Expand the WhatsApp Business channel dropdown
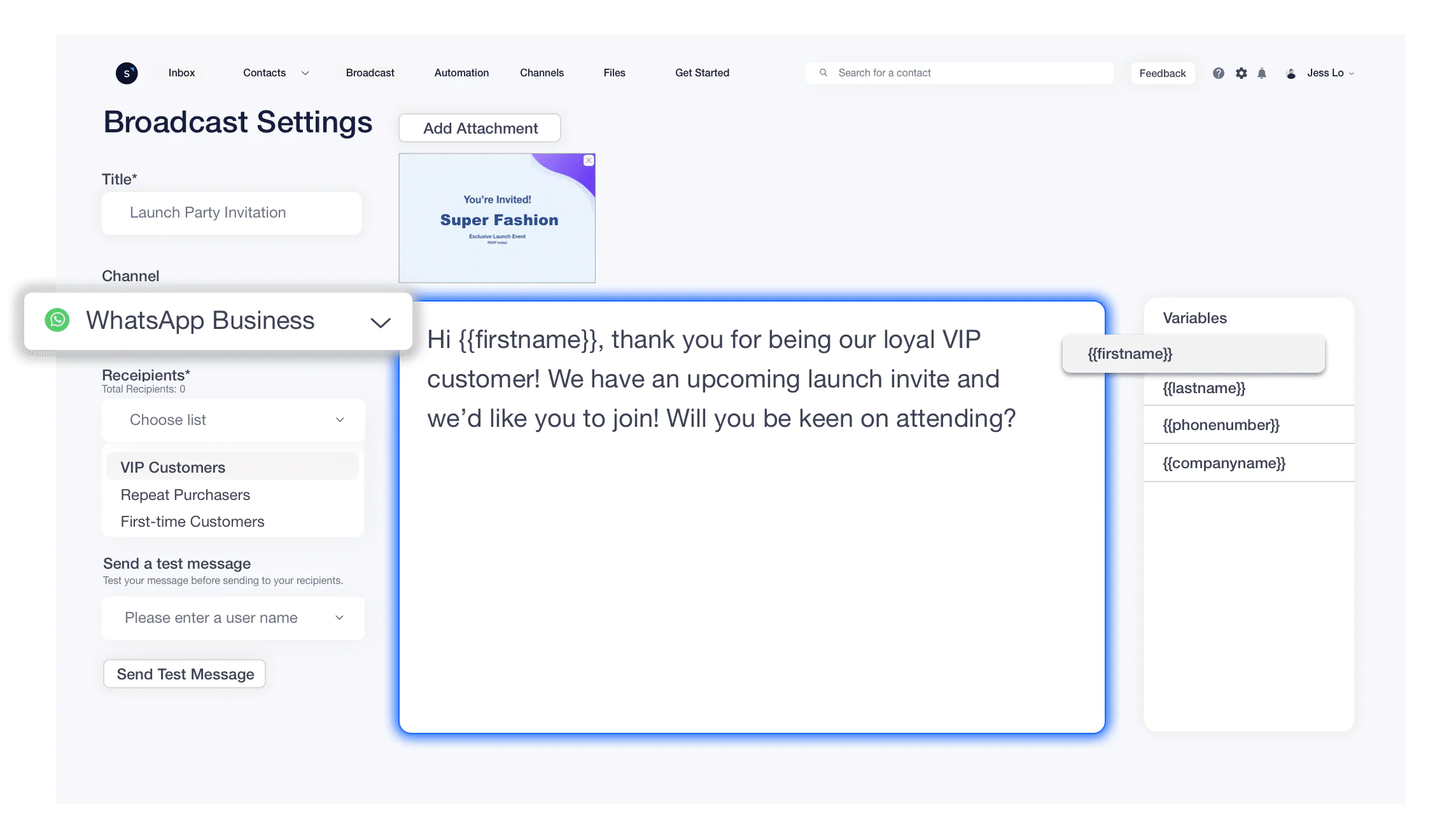The image size is (1456, 827). (381, 321)
